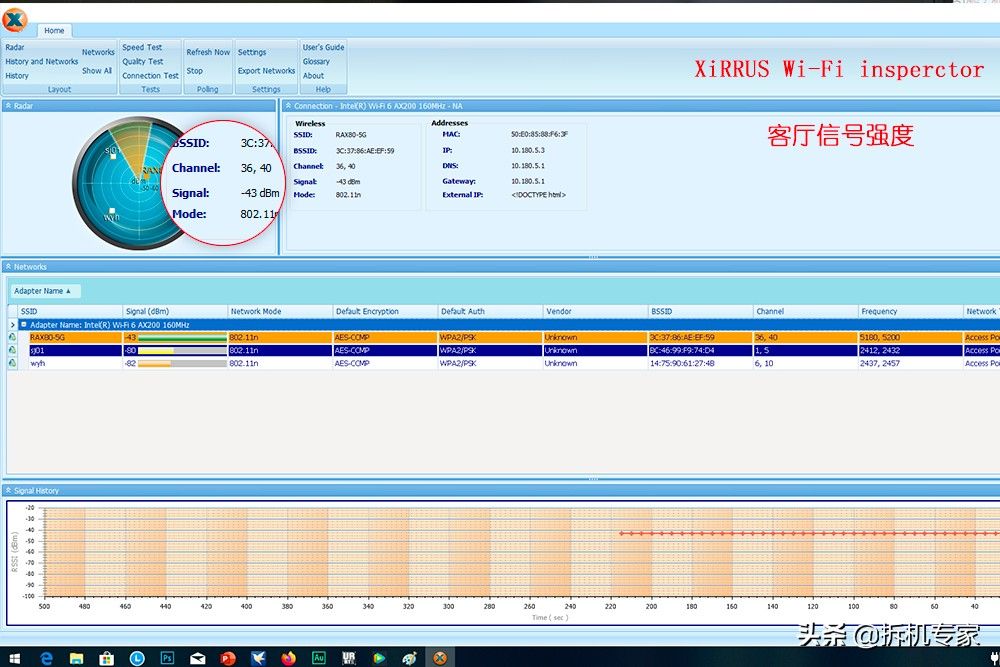Launch Firefox from the taskbar
This screenshot has width=1000, height=667.
289,657
